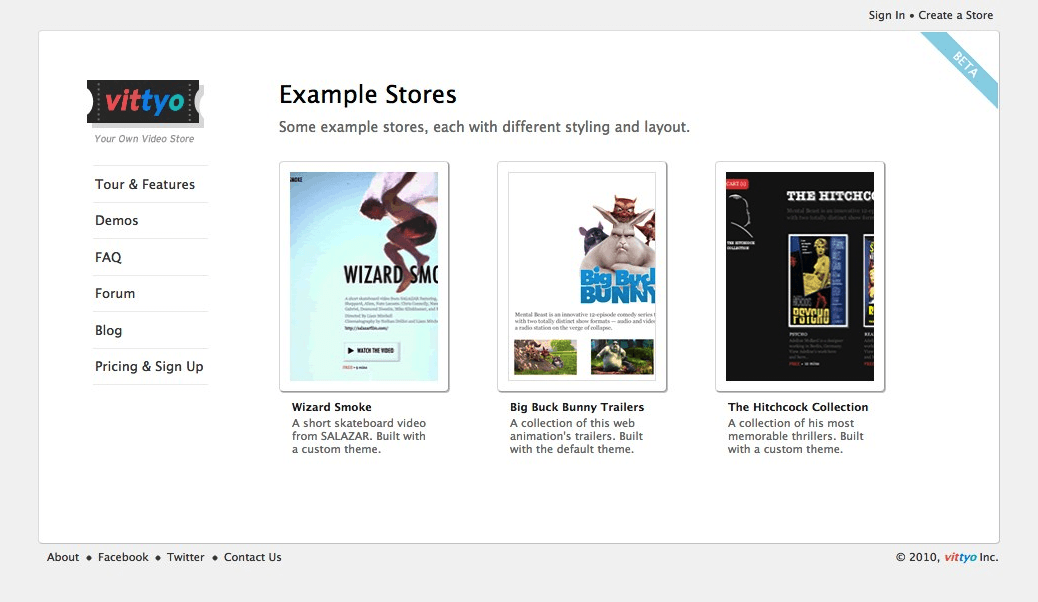Visit the Forum link
1038x602 pixels.
[115, 293]
